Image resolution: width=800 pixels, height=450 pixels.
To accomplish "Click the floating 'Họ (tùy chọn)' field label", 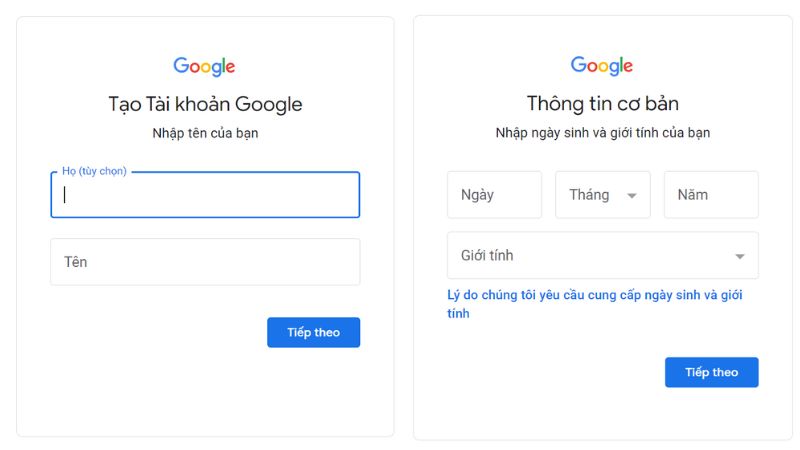I will coord(94,171).
